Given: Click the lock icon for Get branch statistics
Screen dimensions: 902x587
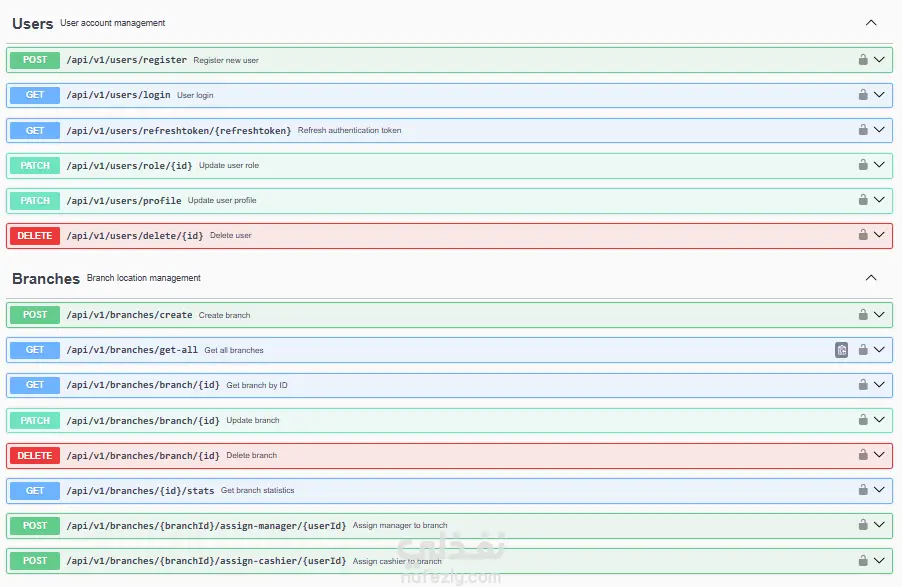Looking at the screenshot, I should pyautogui.click(x=862, y=490).
